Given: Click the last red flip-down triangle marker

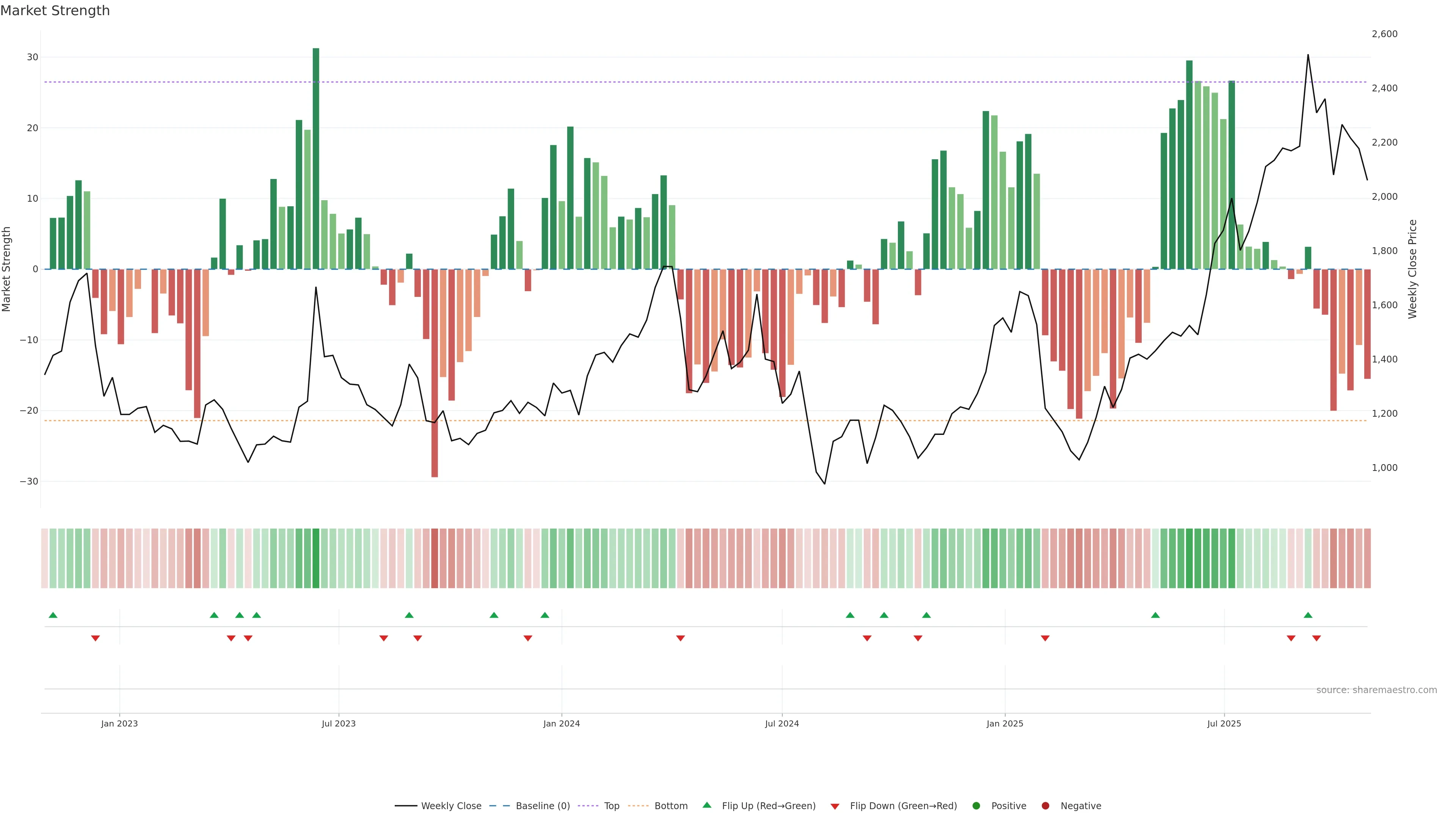Looking at the screenshot, I should click(1316, 638).
